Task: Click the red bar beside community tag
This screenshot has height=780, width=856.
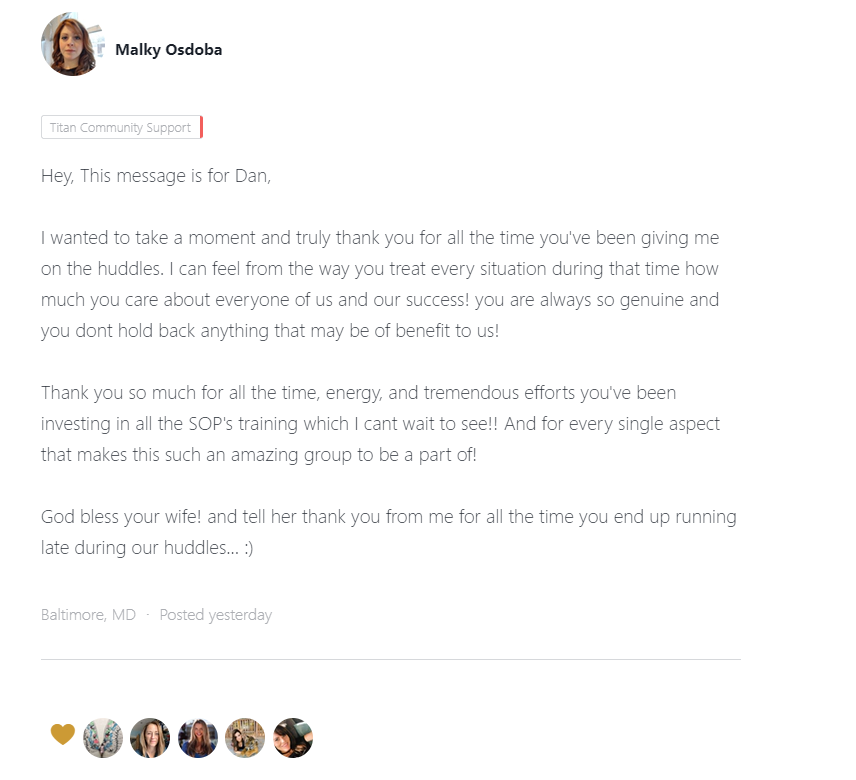Action: click(201, 128)
